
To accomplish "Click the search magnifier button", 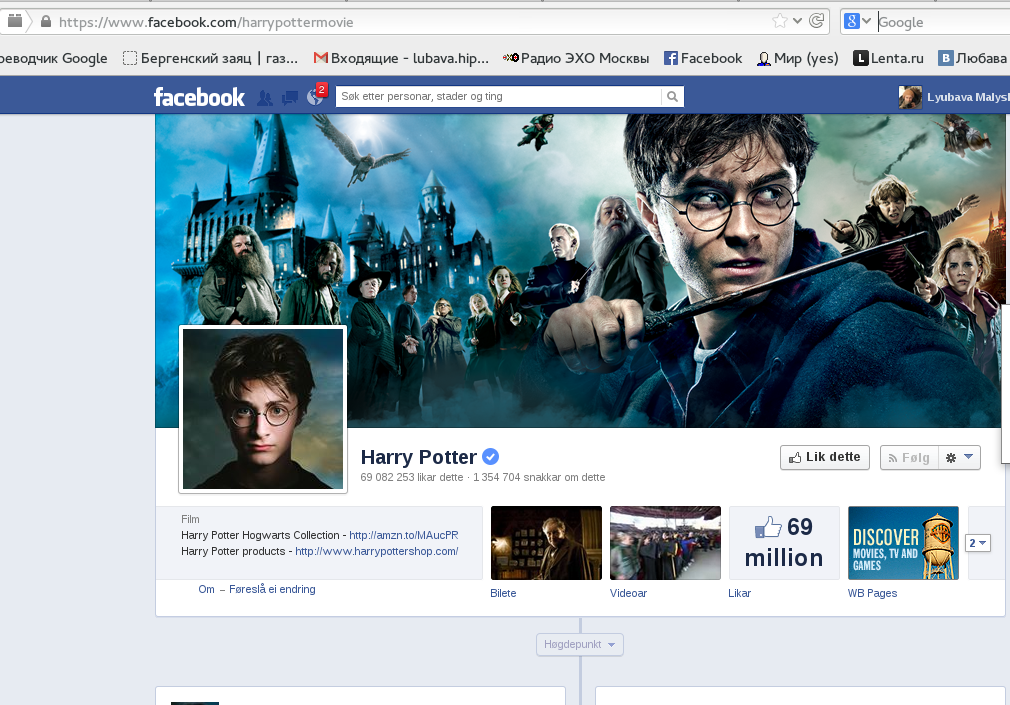I will 673,97.
